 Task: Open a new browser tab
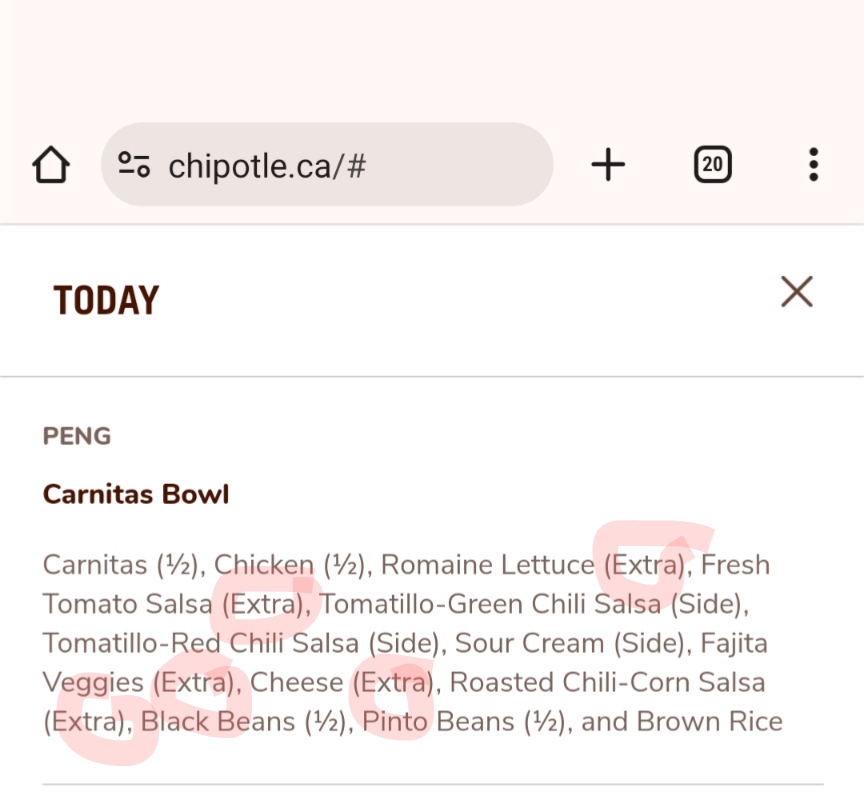coord(608,164)
